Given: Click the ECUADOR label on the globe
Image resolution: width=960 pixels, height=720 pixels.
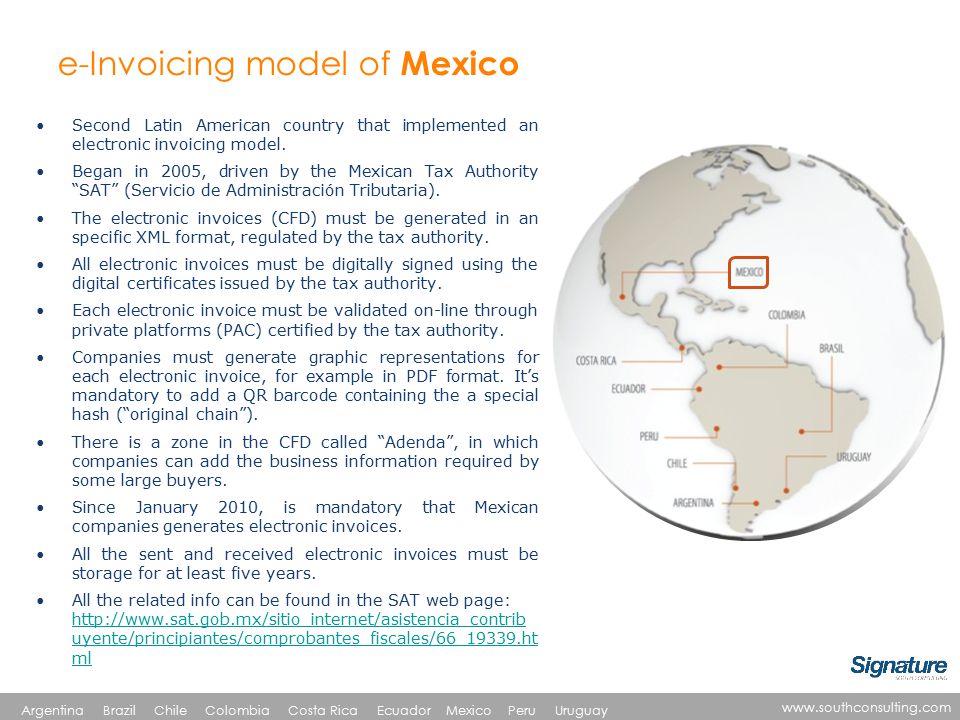Looking at the screenshot, I should point(628,389).
